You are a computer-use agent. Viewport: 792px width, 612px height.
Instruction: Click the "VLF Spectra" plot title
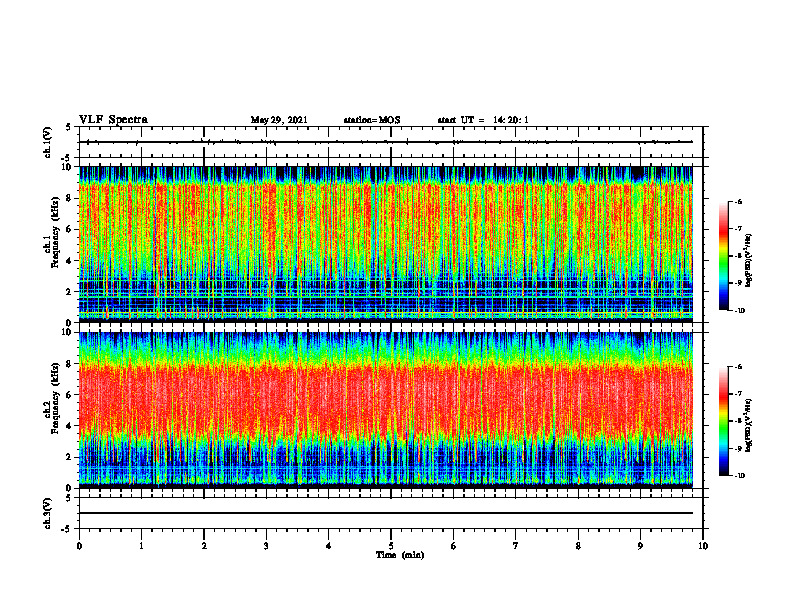click(113, 120)
